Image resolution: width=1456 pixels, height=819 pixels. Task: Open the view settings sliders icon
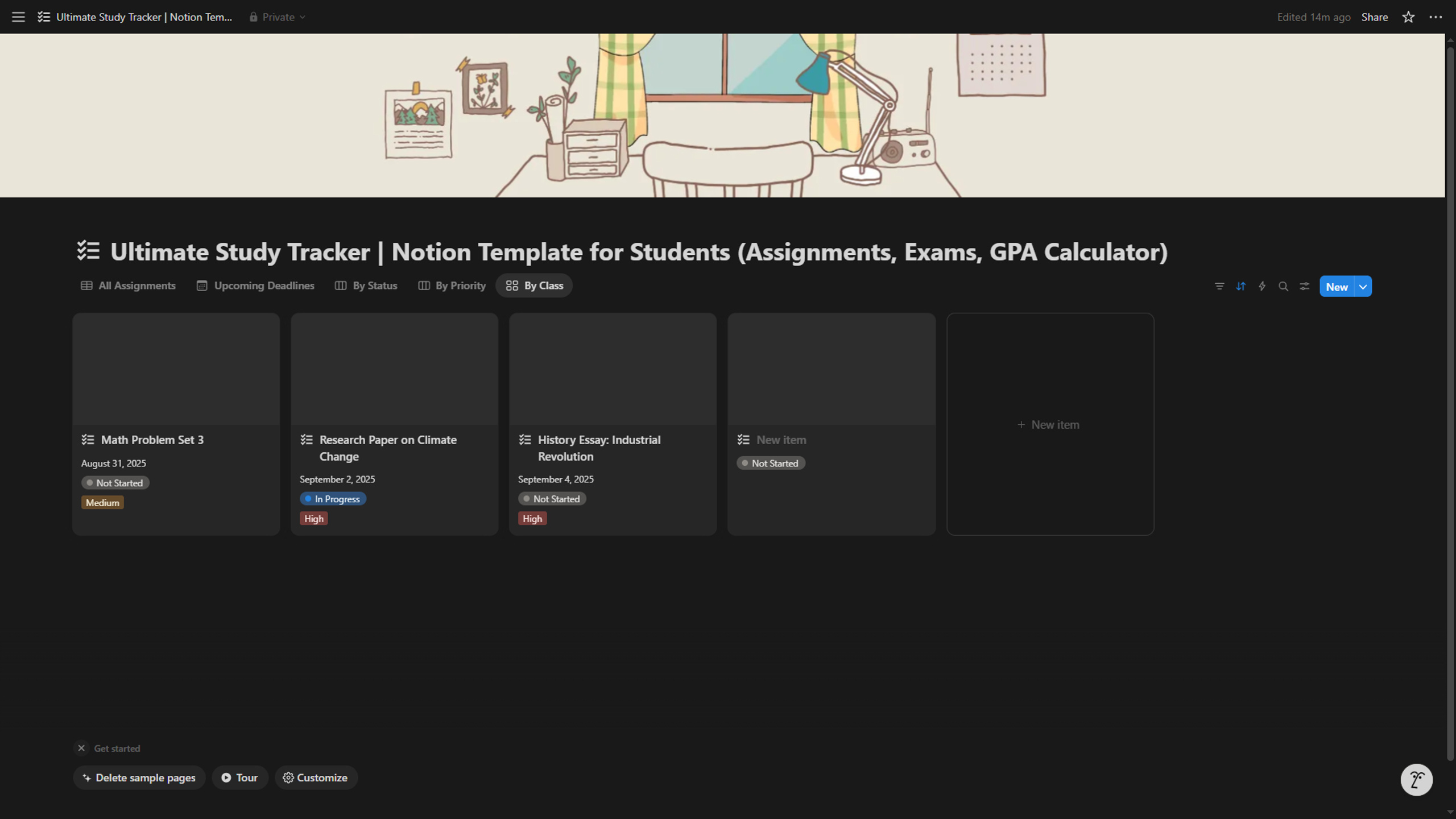1305,287
